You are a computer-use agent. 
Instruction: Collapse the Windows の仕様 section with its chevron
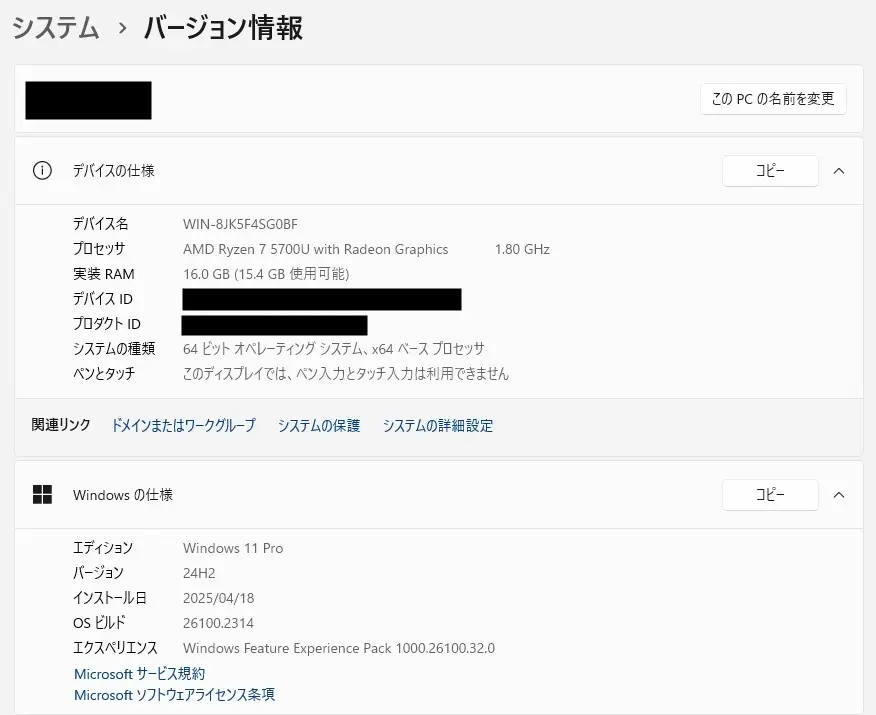(x=839, y=495)
